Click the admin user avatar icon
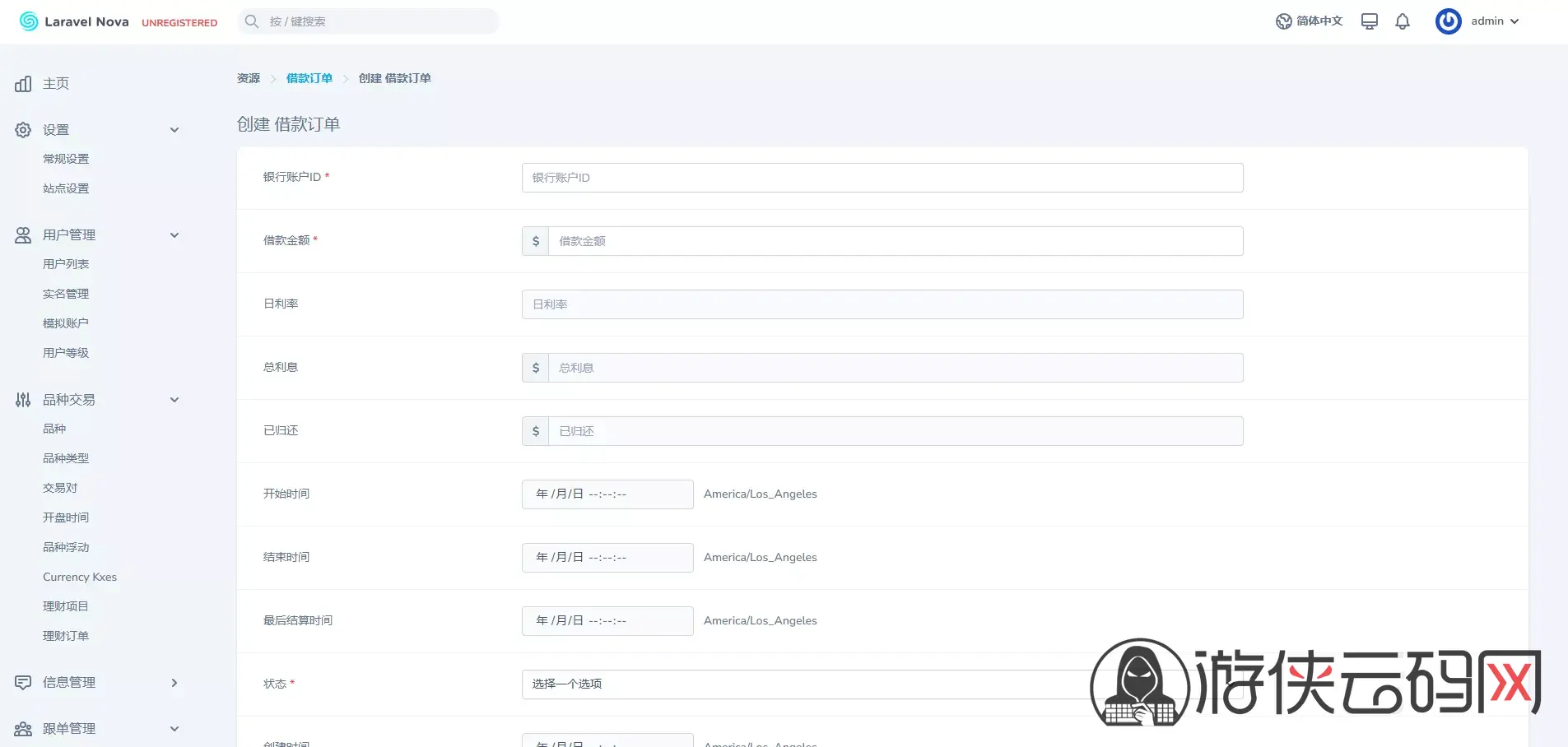 pos(1448,21)
